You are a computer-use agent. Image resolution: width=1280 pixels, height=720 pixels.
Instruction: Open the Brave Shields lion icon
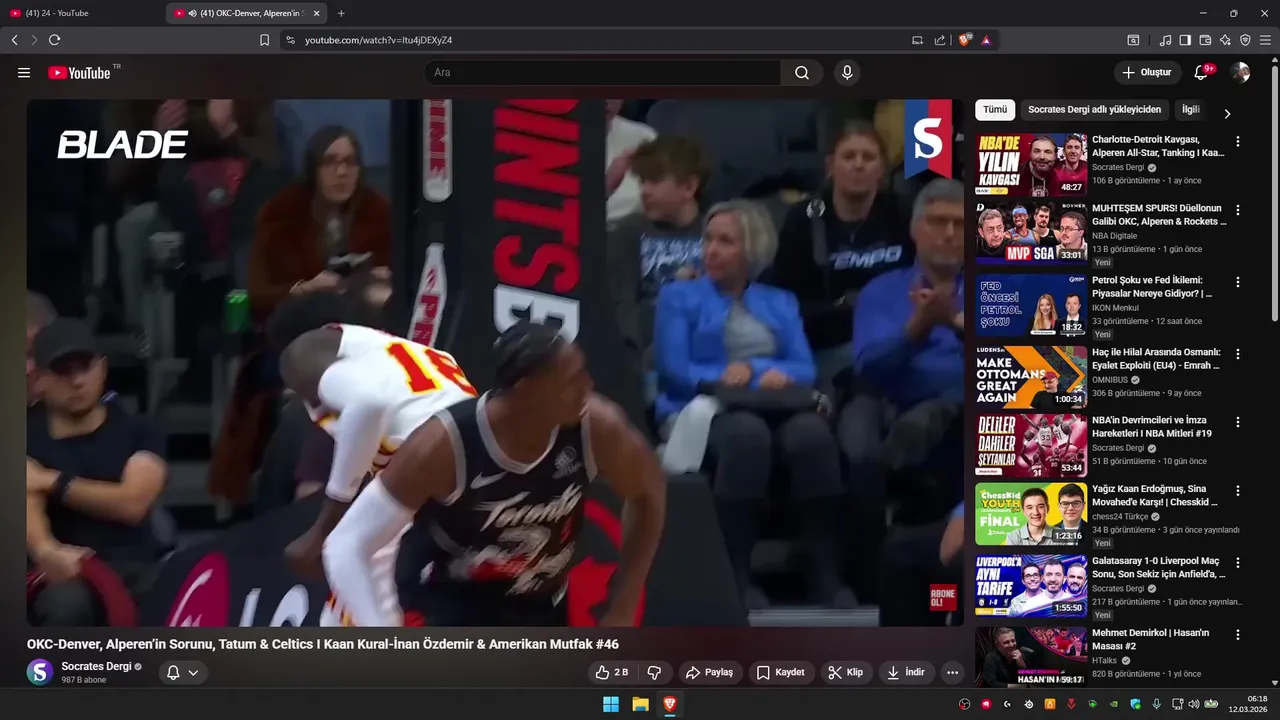(965, 40)
